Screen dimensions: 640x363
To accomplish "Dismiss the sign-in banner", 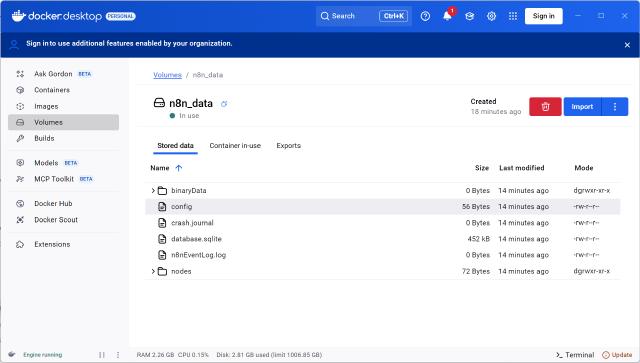I will pos(627,45).
